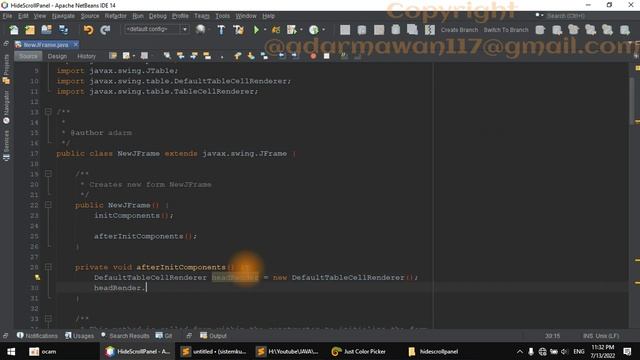Jump to the previous bookmark icon

[238, 56]
